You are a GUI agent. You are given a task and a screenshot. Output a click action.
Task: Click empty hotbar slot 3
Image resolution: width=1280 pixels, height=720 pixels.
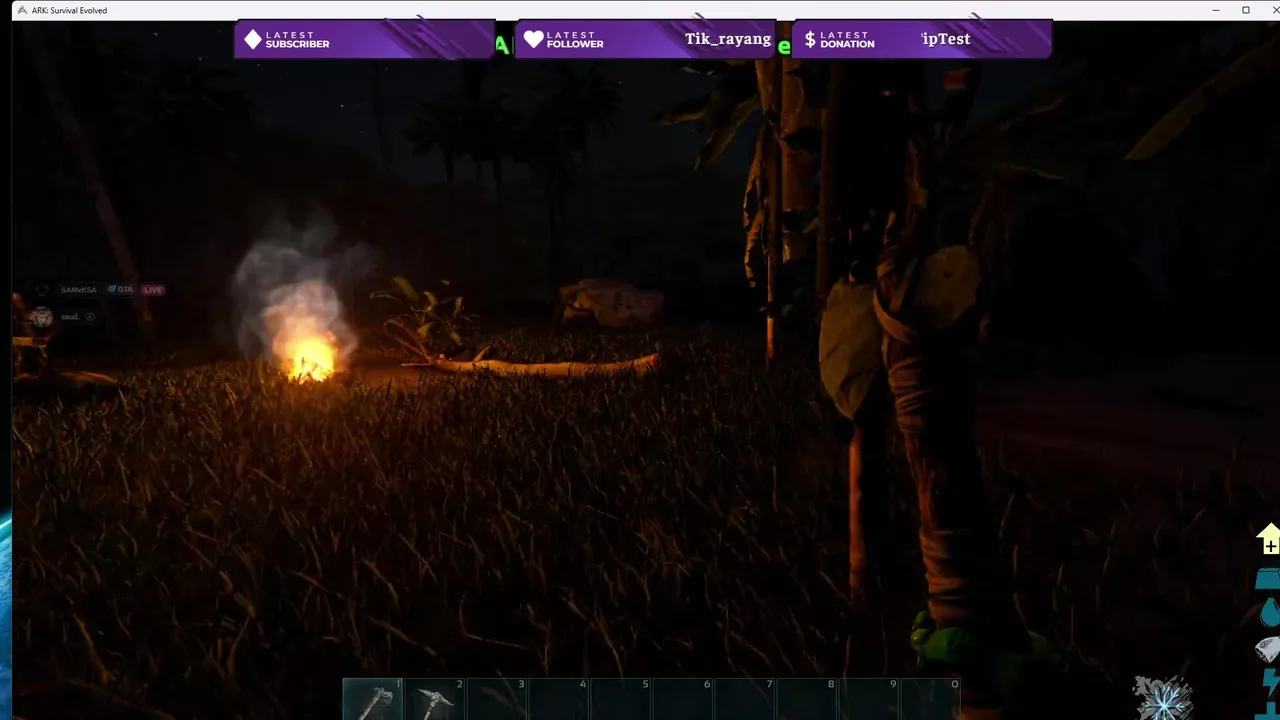496,699
